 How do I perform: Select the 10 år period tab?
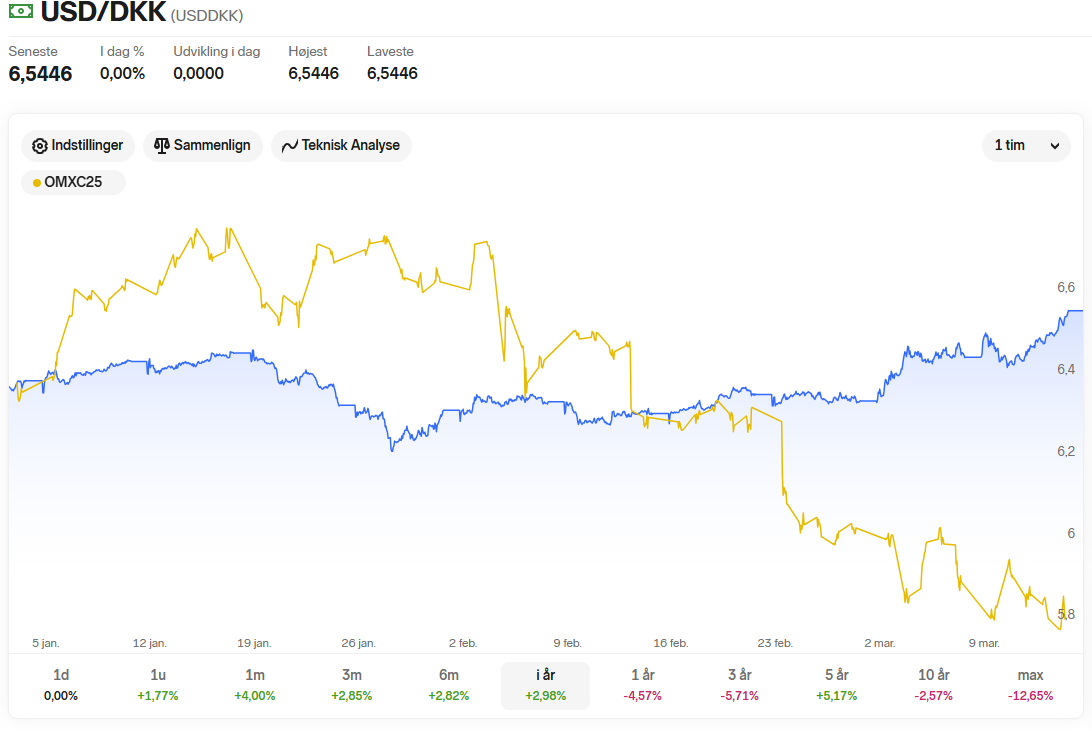coord(933,685)
